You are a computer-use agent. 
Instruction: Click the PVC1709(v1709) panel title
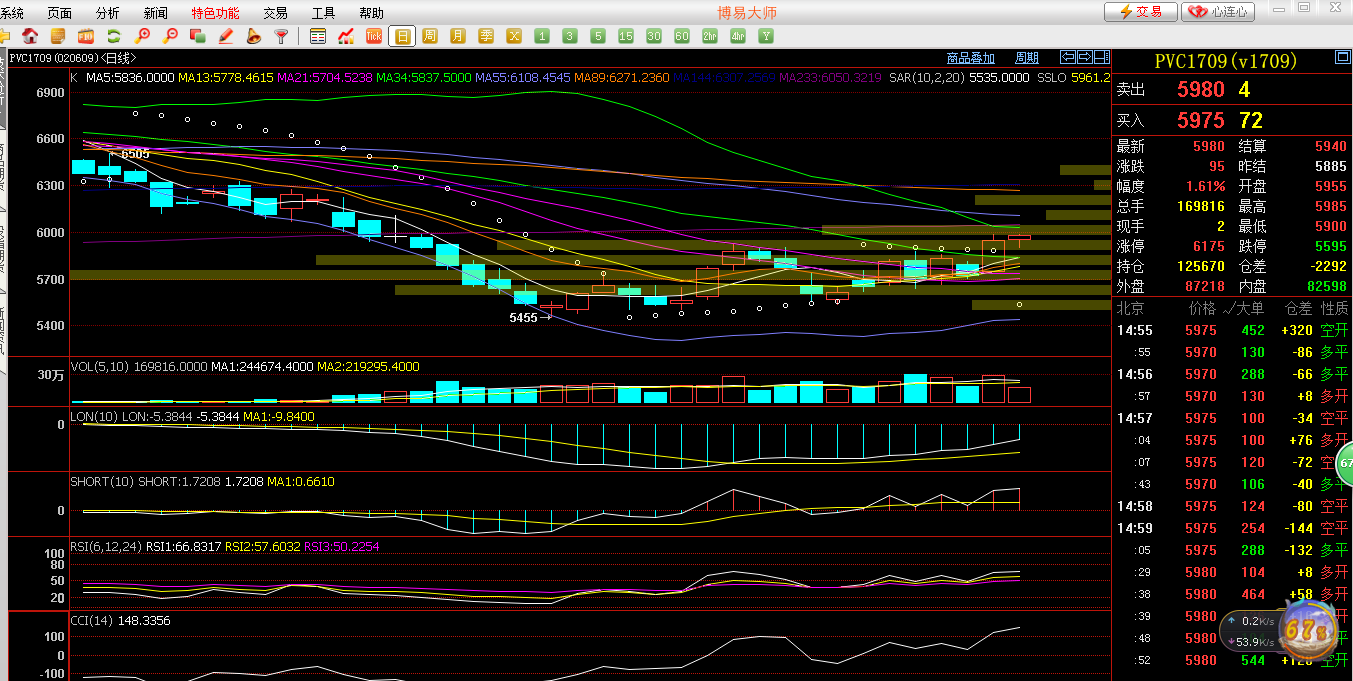coord(1225,61)
